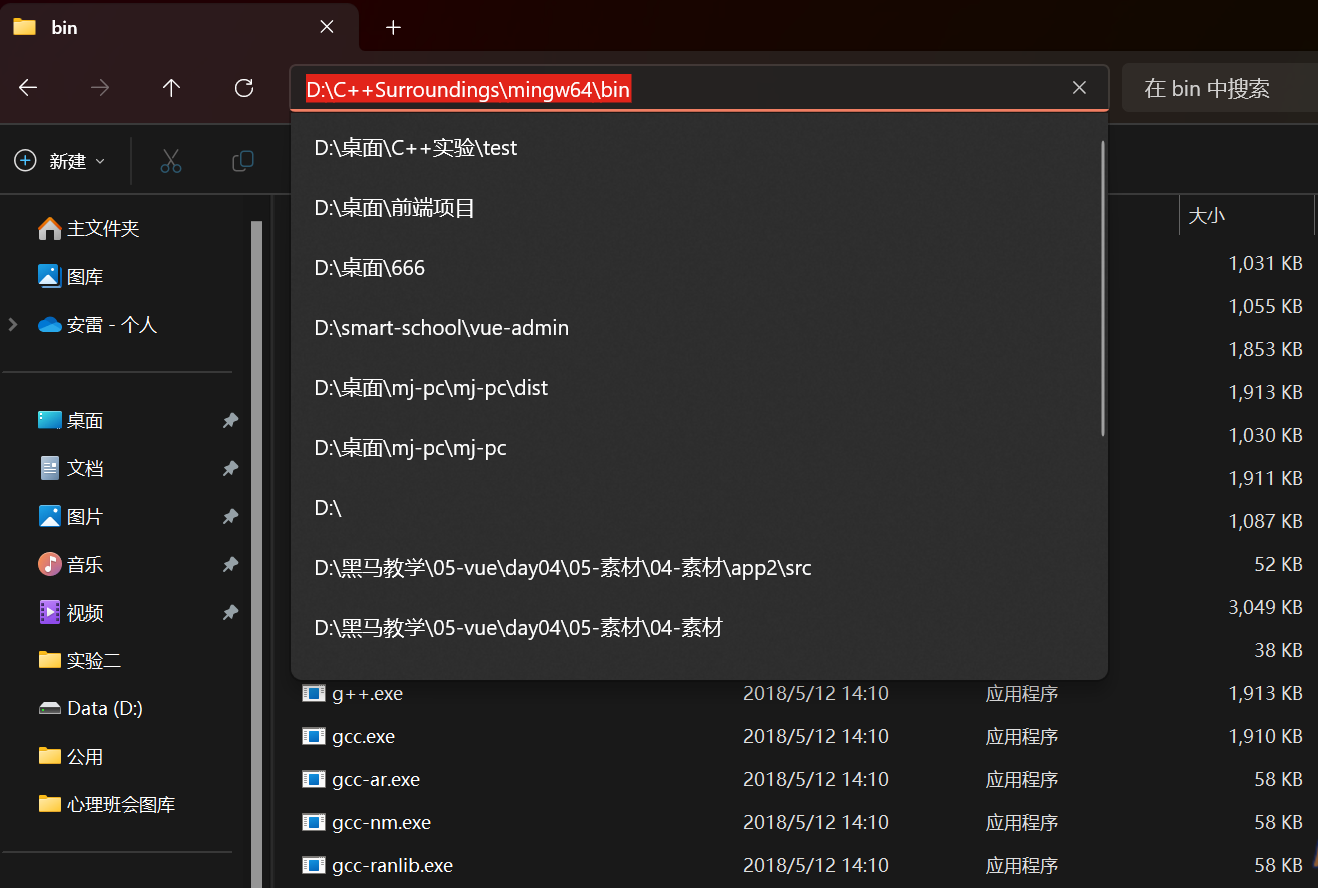Close the bin tab
The image size is (1318, 888).
[327, 27]
